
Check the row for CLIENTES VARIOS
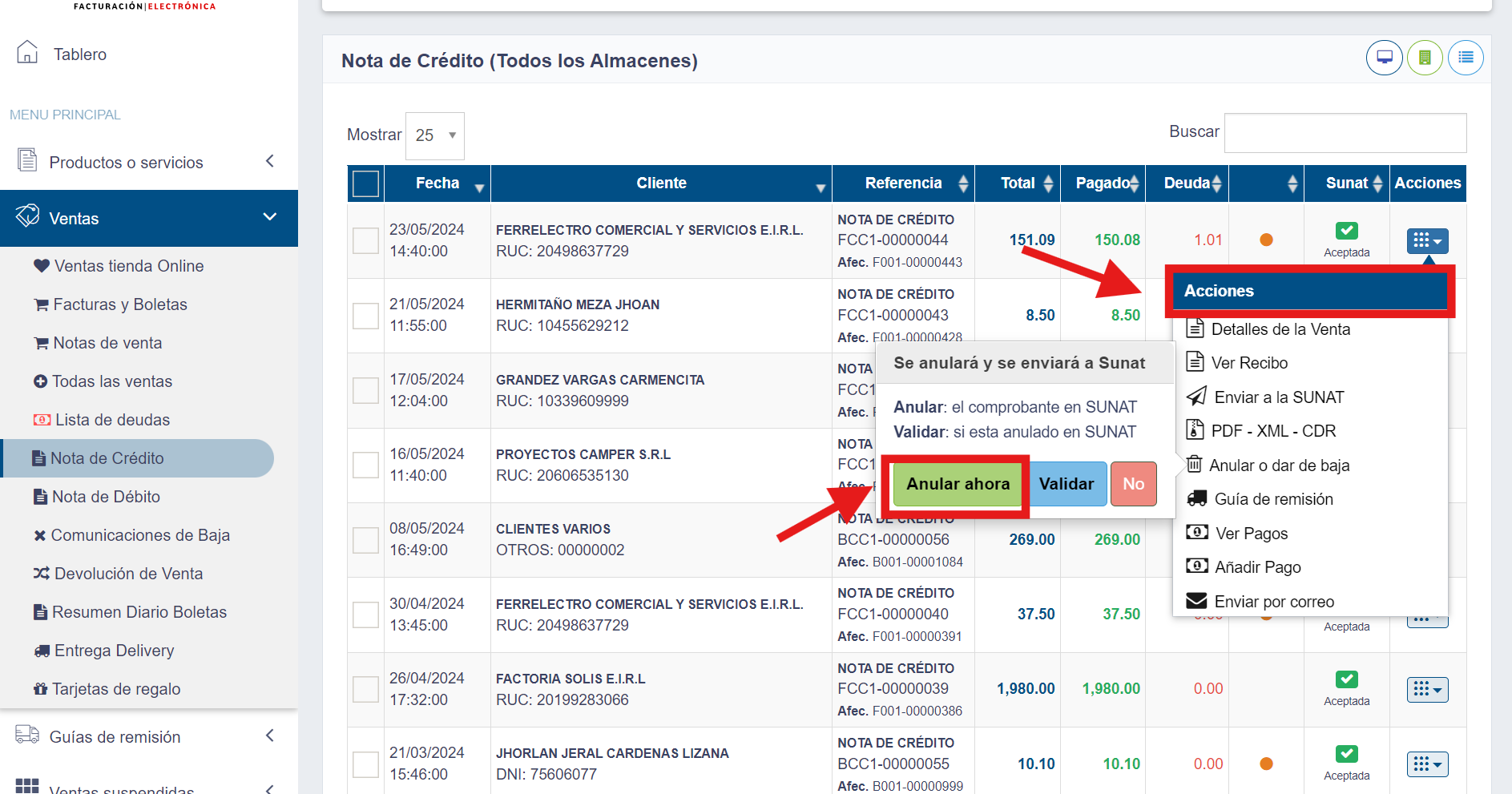point(365,540)
